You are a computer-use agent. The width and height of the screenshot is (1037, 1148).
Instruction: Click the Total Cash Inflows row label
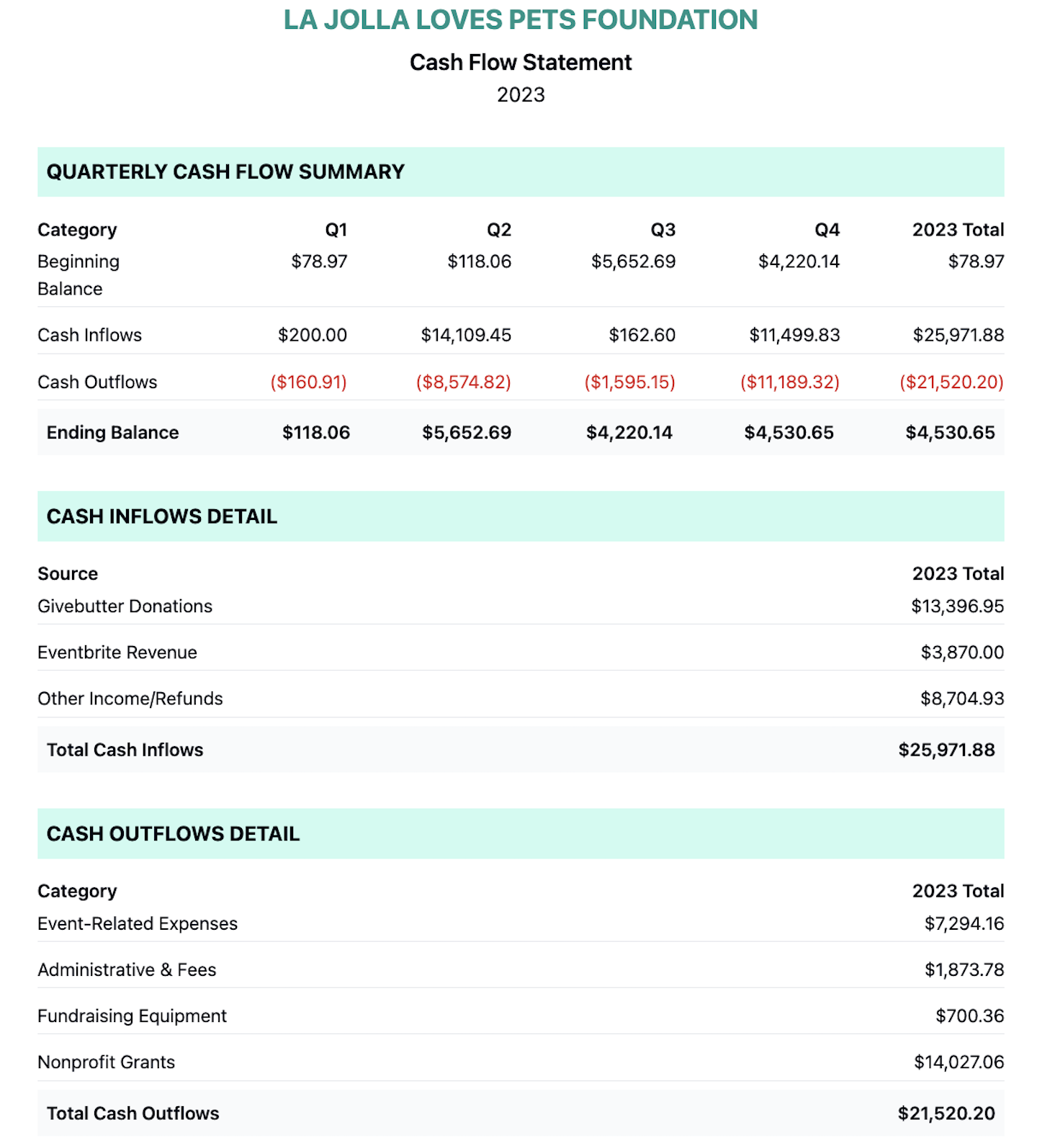pos(125,750)
